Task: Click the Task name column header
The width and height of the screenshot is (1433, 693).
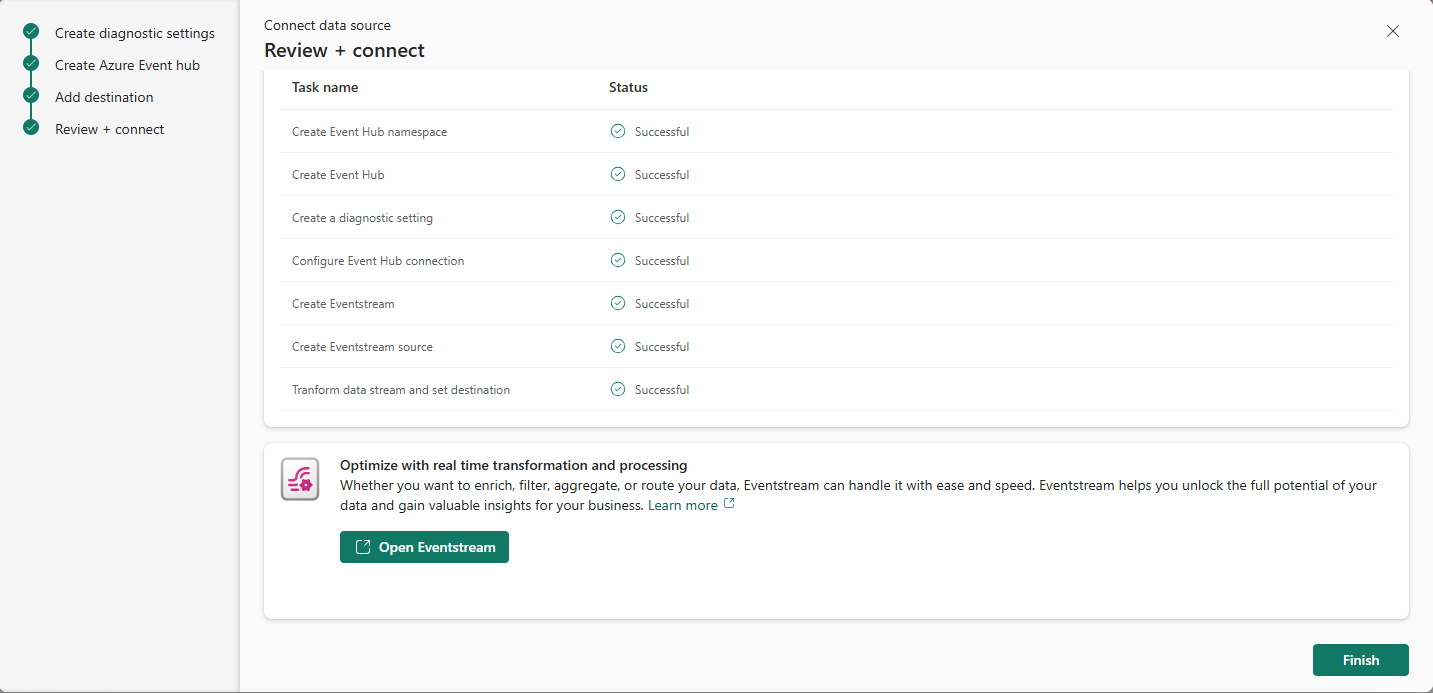Action: coord(325,87)
